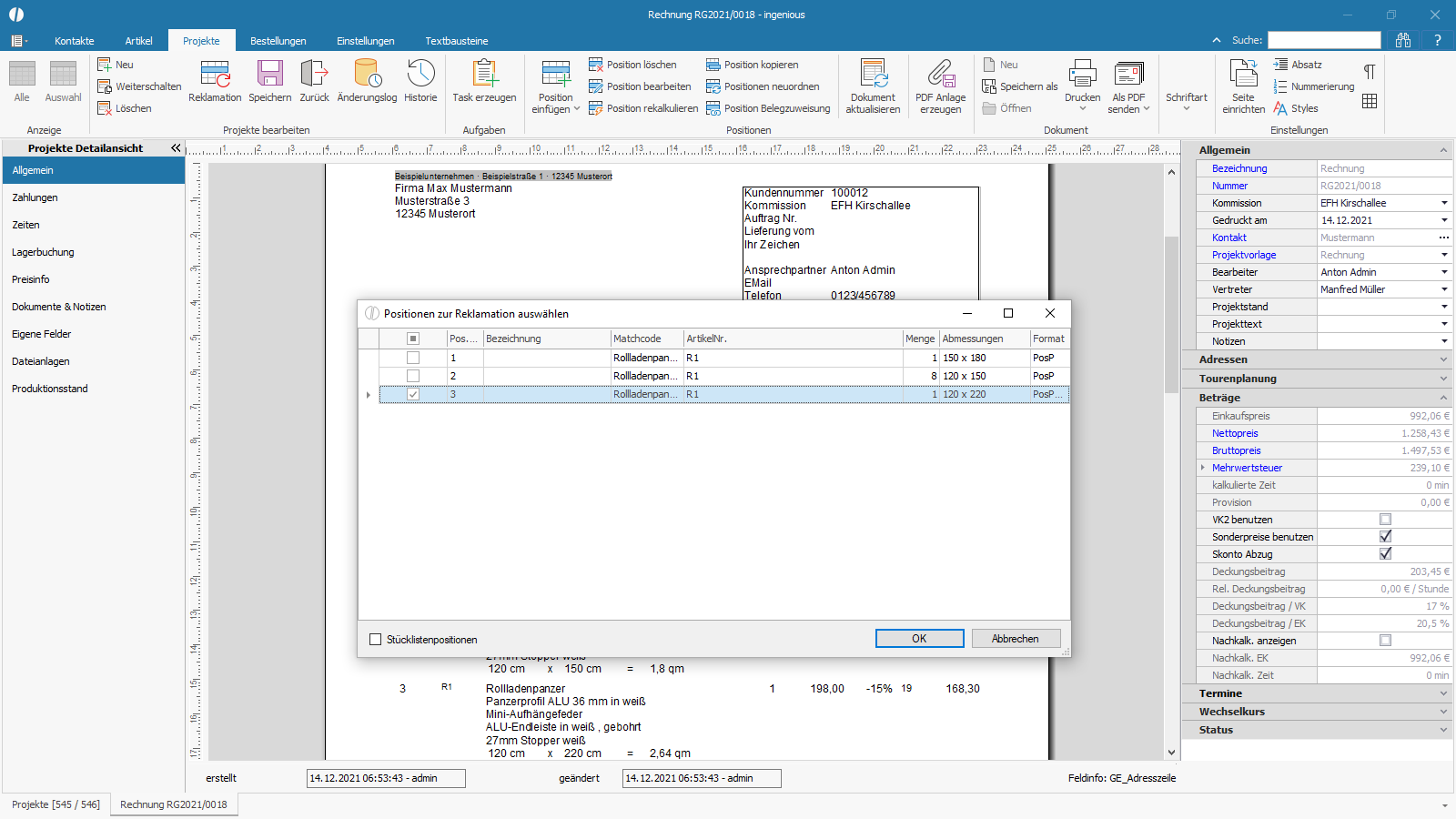Image resolution: width=1456 pixels, height=819 pixels.
Task: Click Neu in Projekte bearbeiten group
Action: pos(116,65)
